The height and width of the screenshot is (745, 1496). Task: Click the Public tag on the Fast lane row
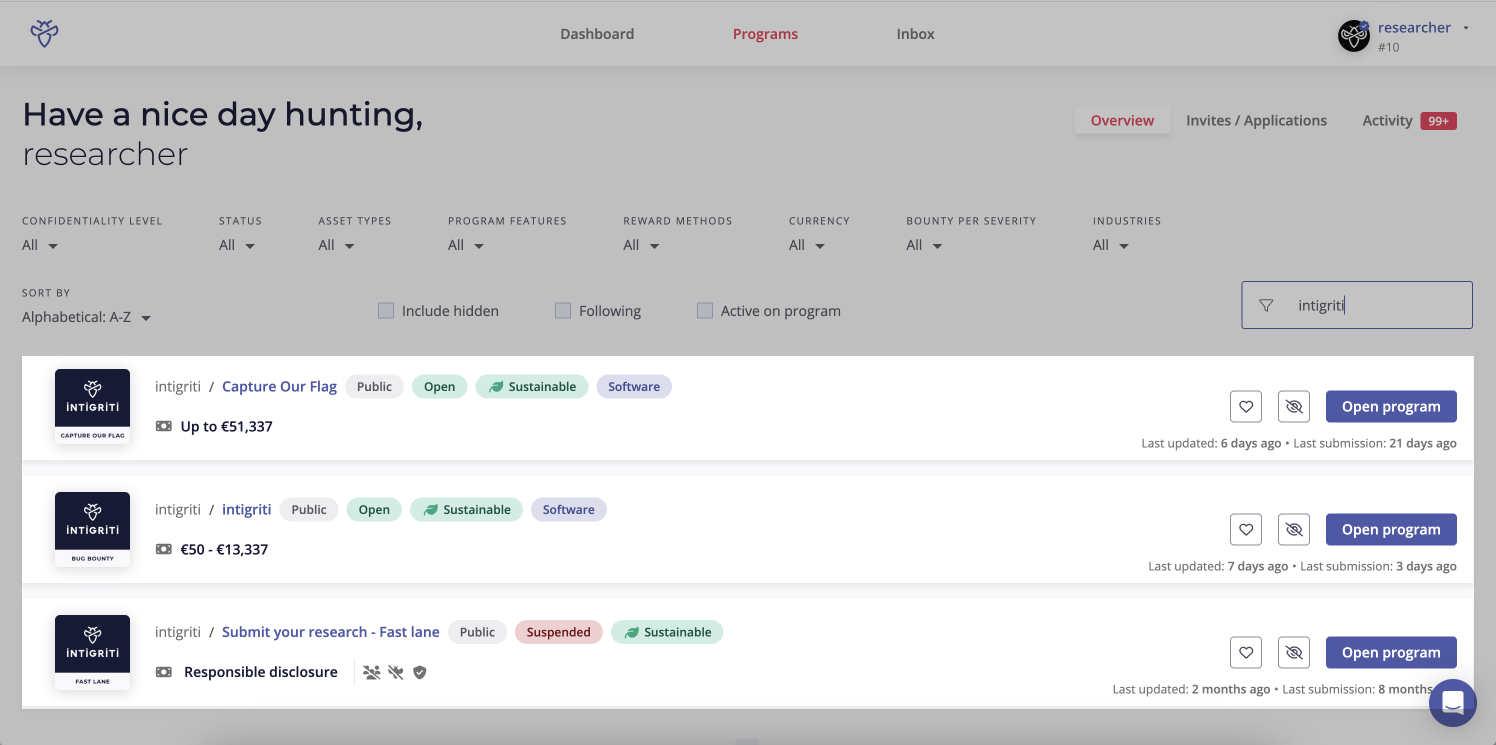coord(477,633)
